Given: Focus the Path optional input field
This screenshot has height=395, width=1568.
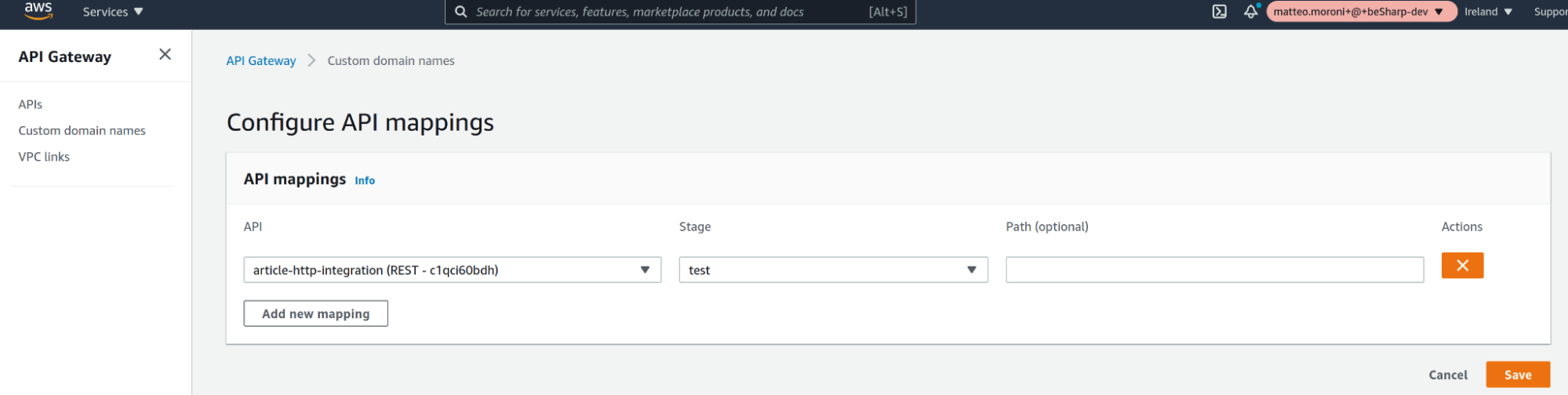Looking at the screenshot, I should coord(1213,270).
